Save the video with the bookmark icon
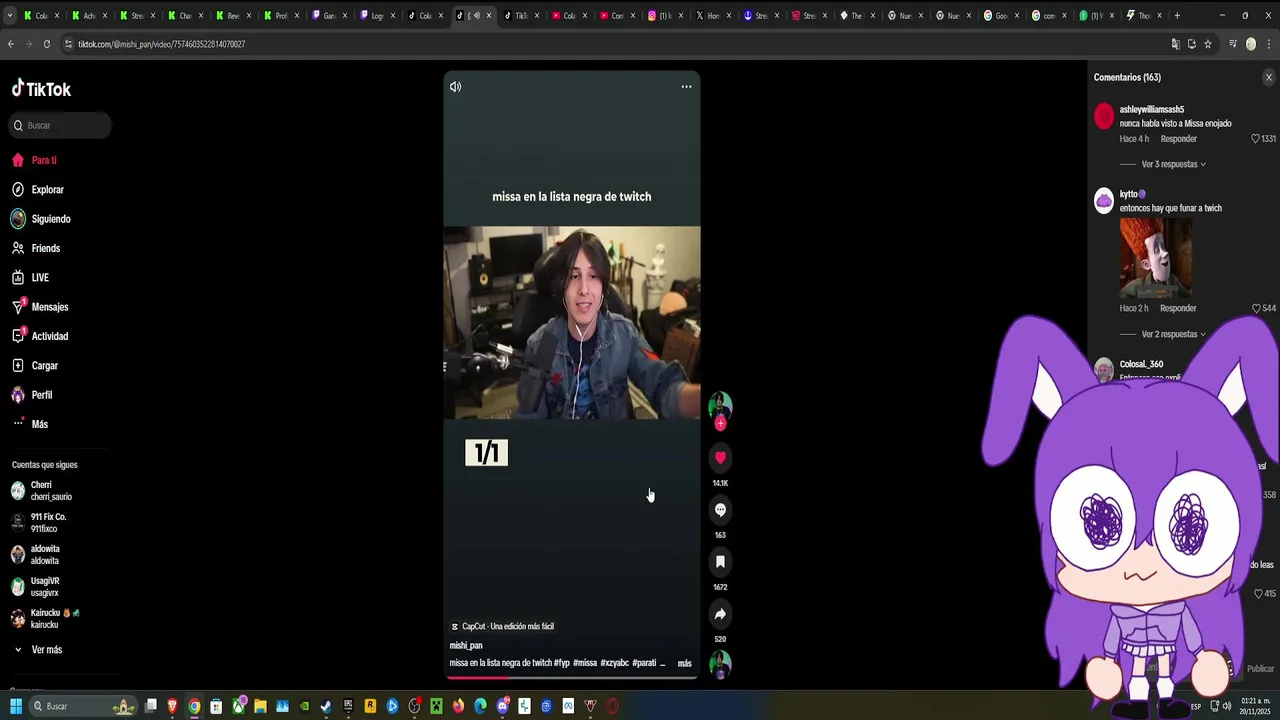Viewport: 1280px width, 720px height. tap(720, 562)
